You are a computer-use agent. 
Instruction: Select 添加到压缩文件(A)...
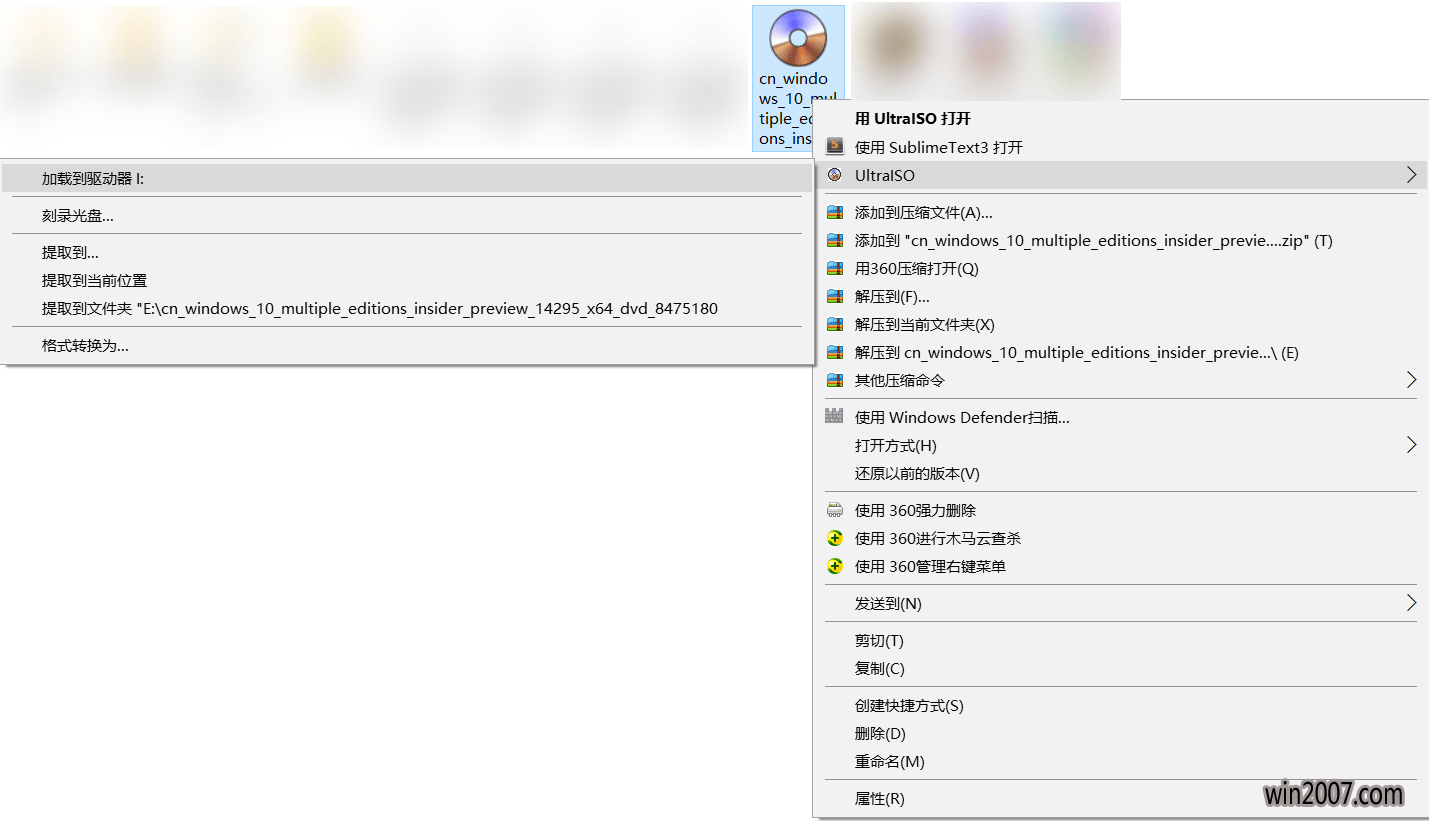pos(1121,212)
